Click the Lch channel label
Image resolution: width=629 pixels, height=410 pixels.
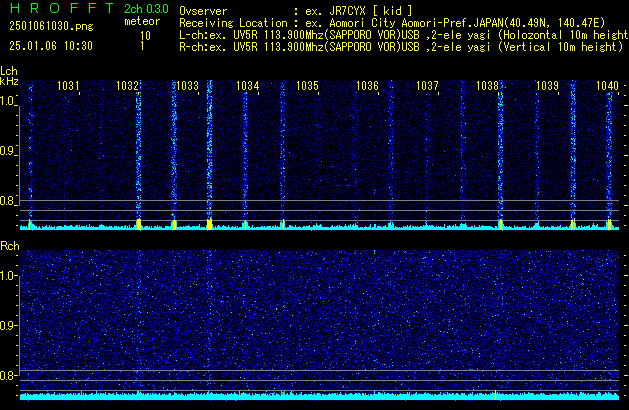9,71
